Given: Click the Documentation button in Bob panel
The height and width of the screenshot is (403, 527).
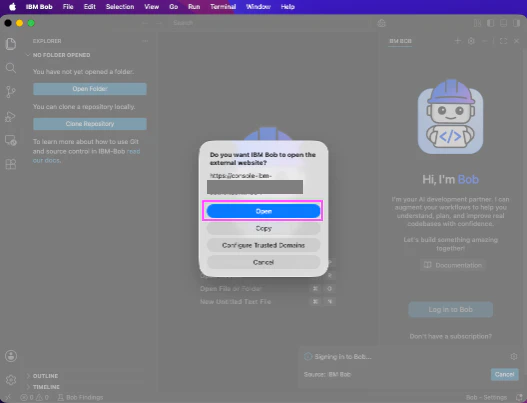Looking at the screenshot, I should click(x=453, y=265).
